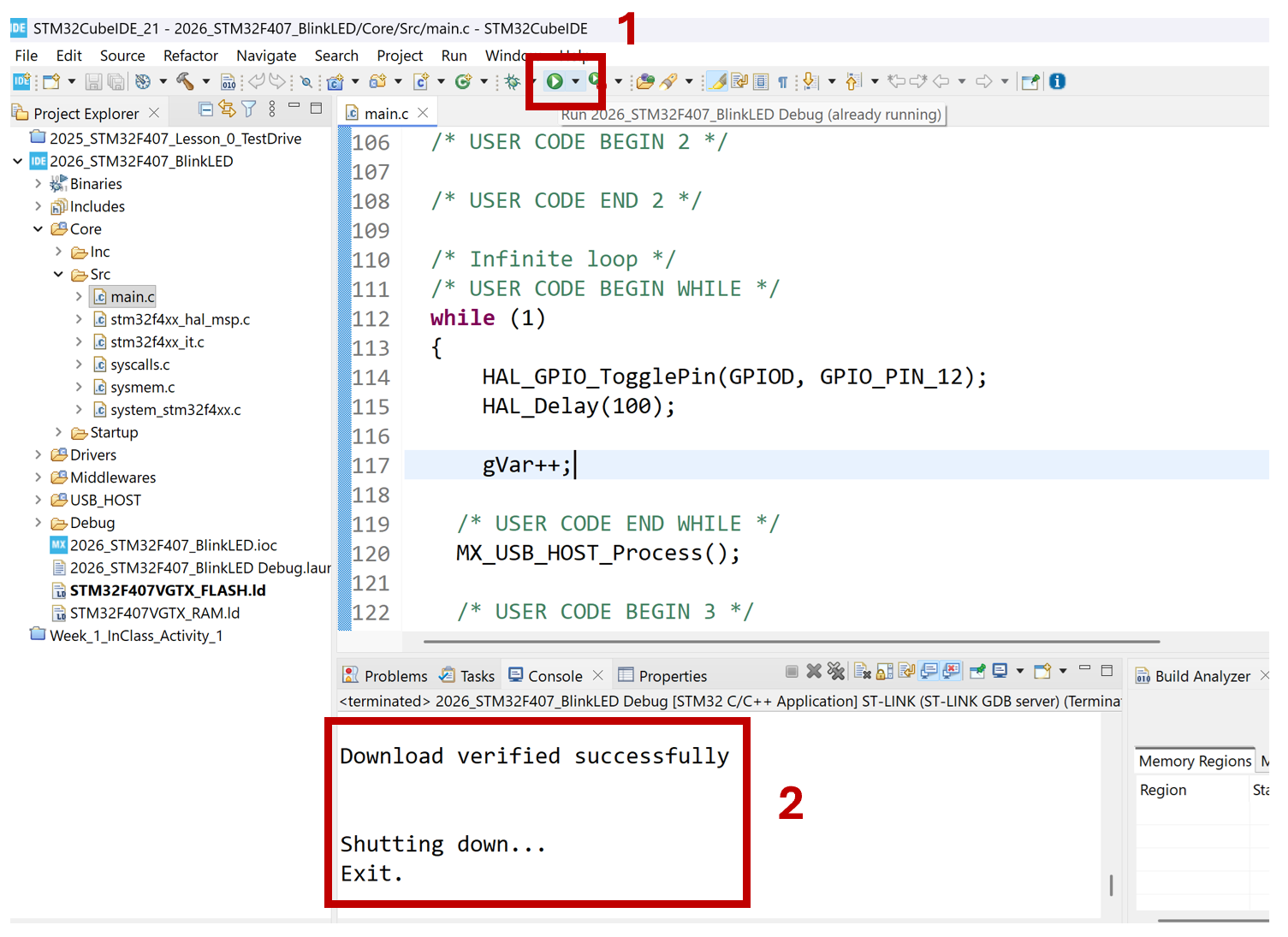Click the STM32CubeIDE IDE icon in toolbar
The image size is (1288, 937).
tap(21, 81)
